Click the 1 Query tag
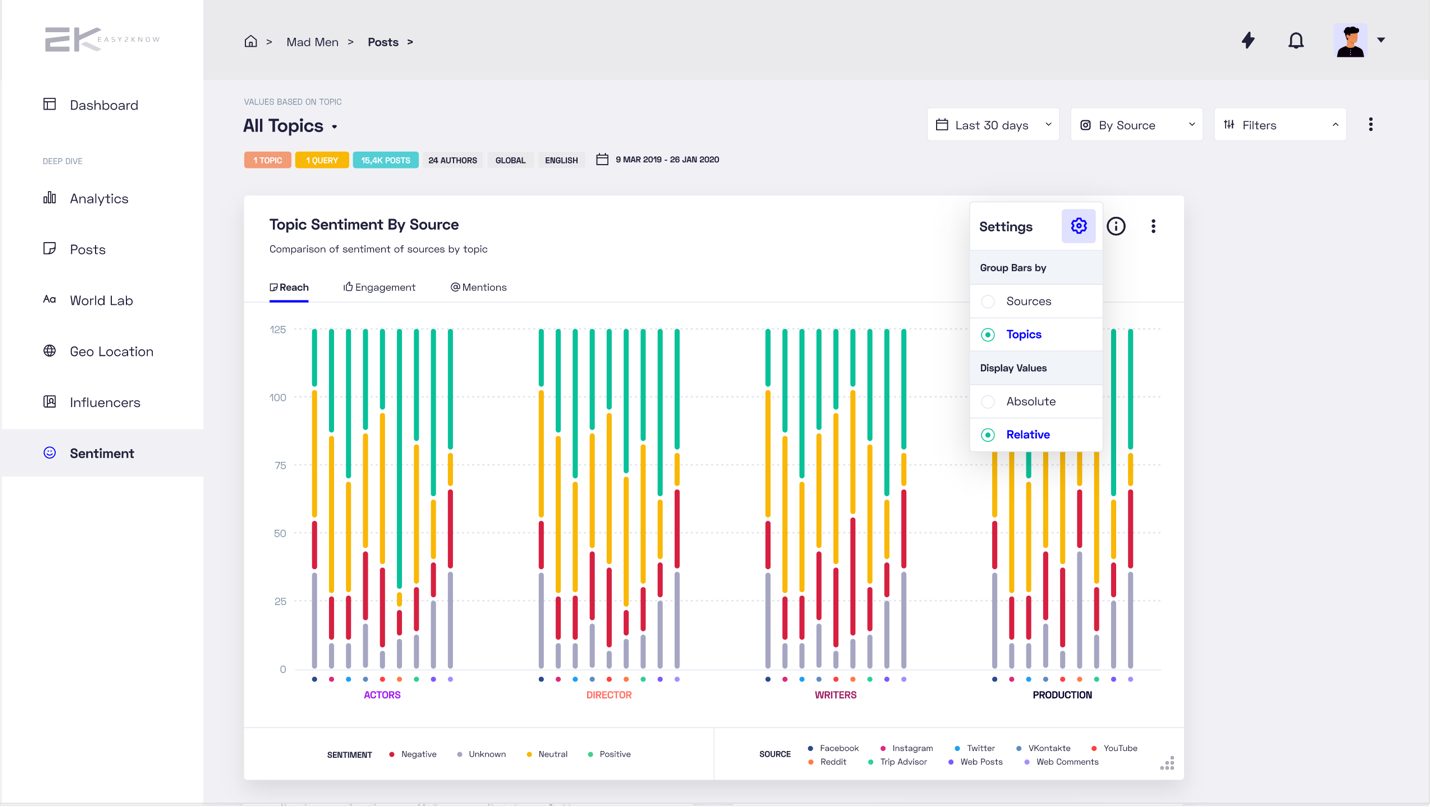The width and height of the screenshot is (1430, 807). click(322, 160)
